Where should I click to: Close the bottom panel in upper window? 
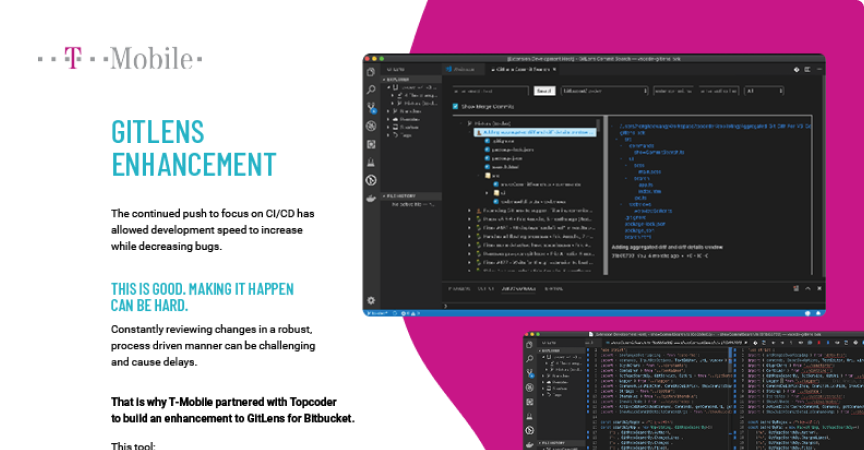point(819,289)
